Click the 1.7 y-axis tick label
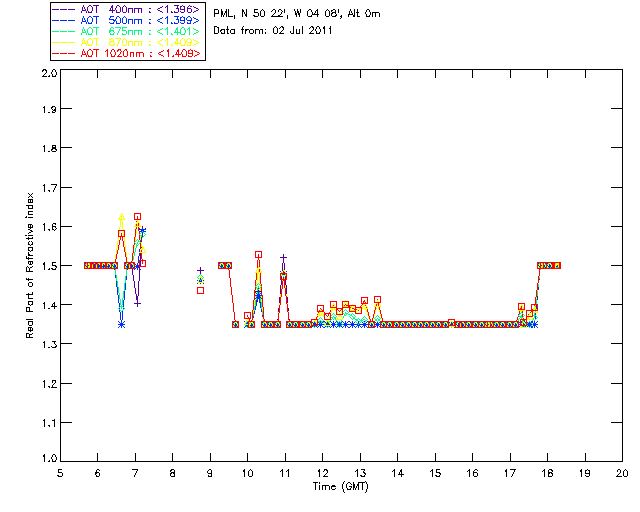640x512 pixels. coord(49,188)
